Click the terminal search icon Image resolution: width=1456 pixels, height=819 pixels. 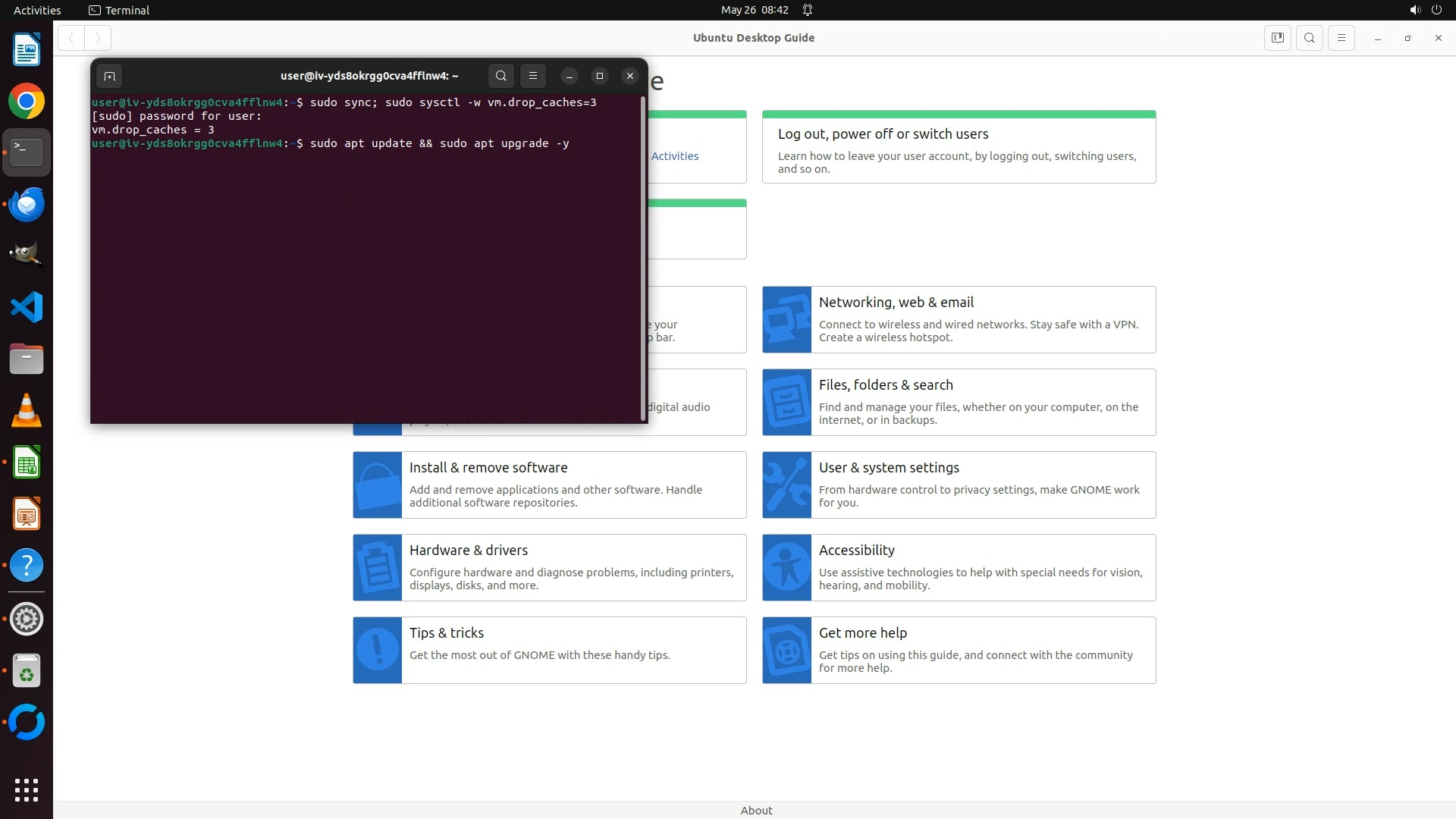pos(500,76)
